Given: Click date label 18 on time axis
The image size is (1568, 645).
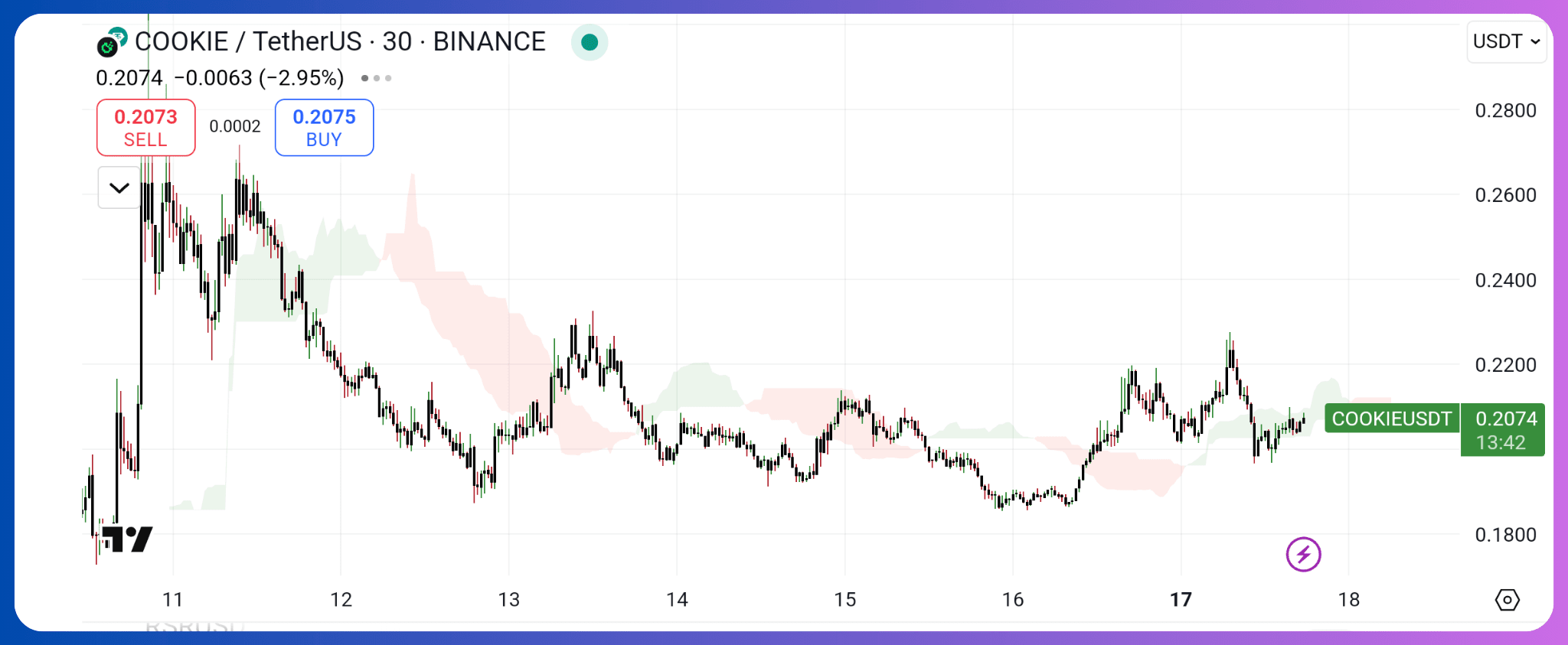Looking at the screenshot, I should click(x=1349, y=600).
